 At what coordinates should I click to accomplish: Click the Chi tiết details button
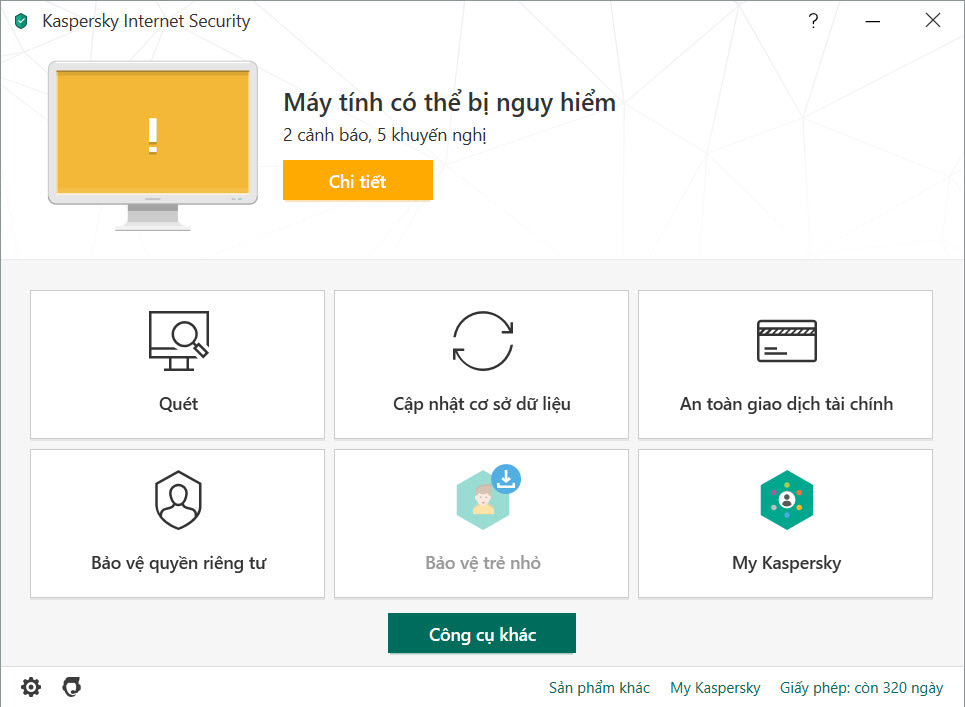(x=358, y=180)
